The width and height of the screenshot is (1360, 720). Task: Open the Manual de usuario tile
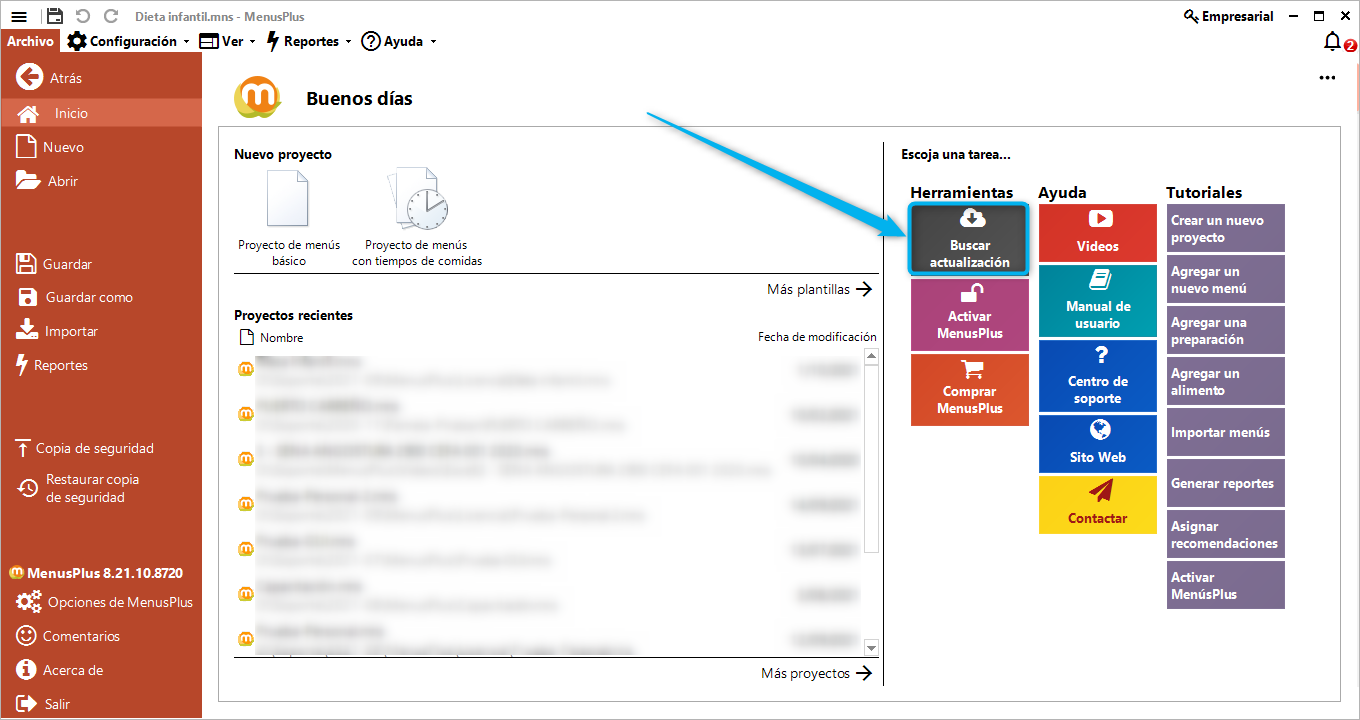tap(1098, 301)
